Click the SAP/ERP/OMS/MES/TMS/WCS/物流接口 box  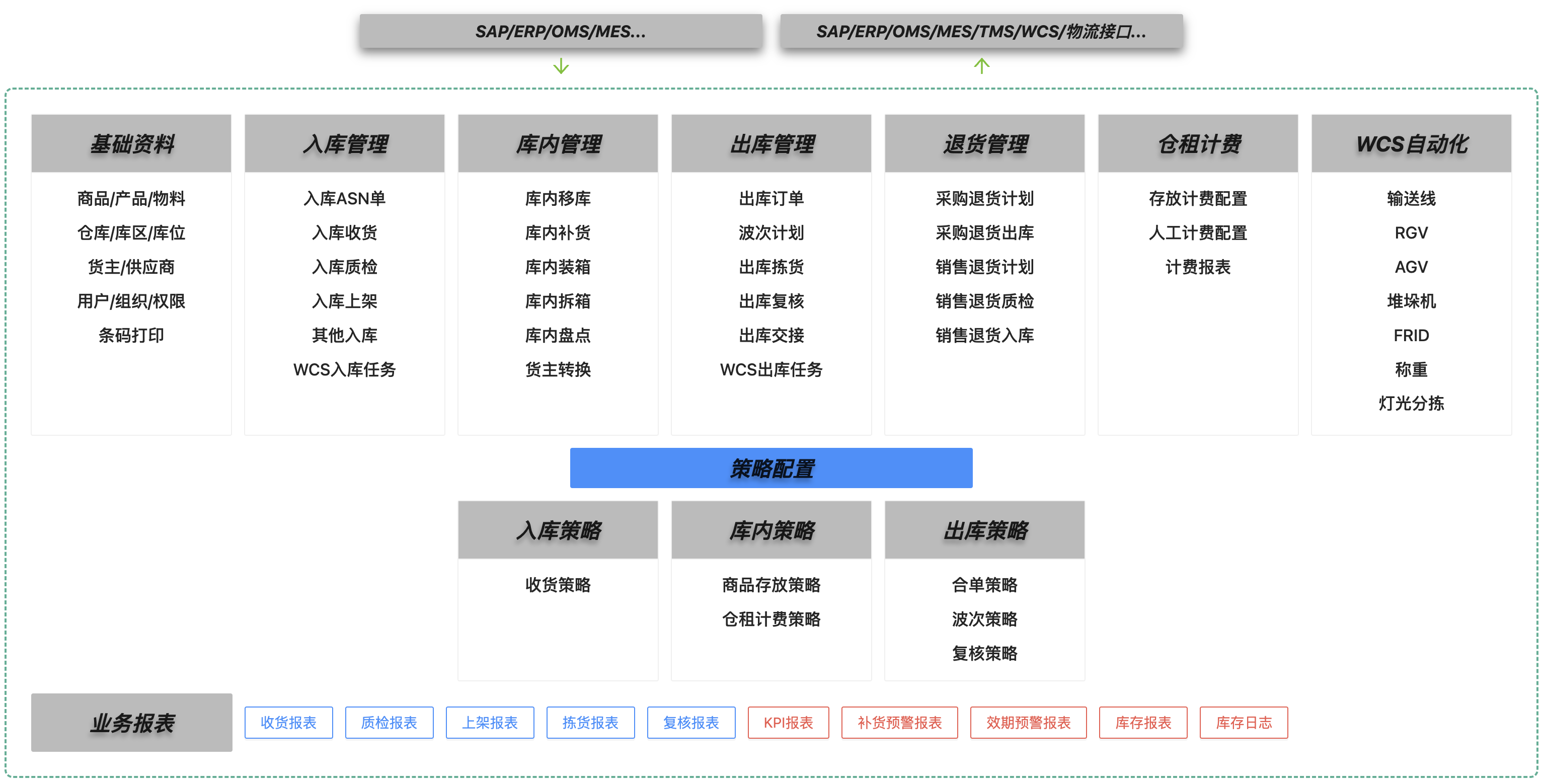click(981, 31)
